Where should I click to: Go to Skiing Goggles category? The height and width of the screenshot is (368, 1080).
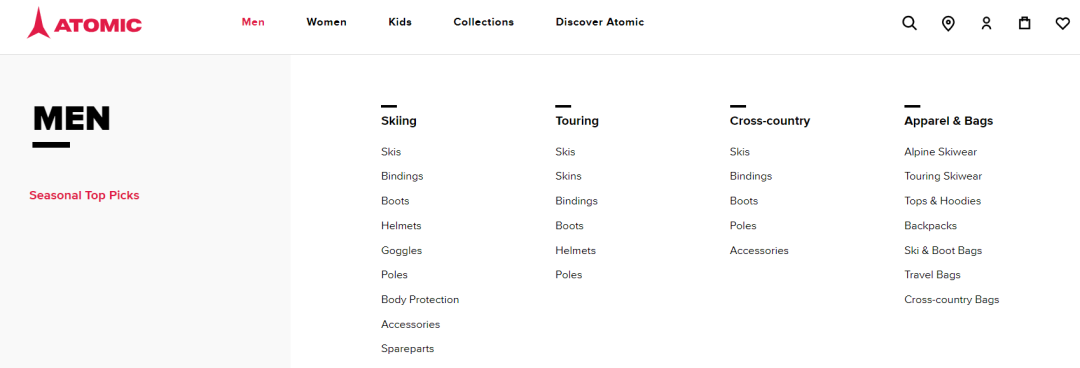401,250
